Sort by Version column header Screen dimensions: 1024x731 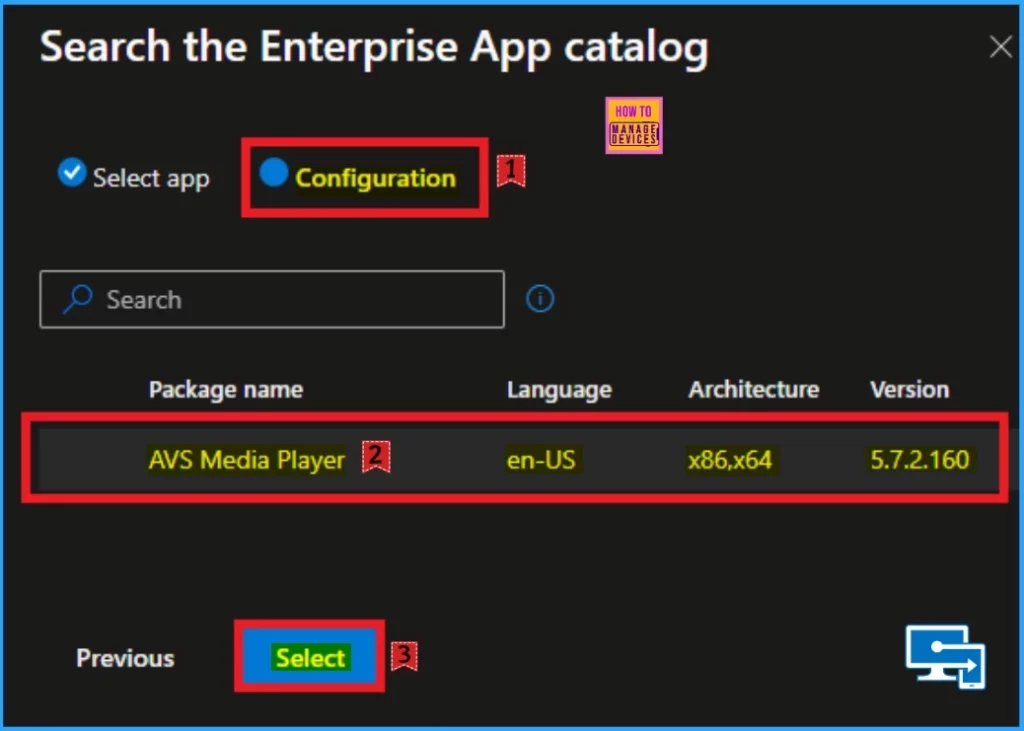[x=910, y=389]
